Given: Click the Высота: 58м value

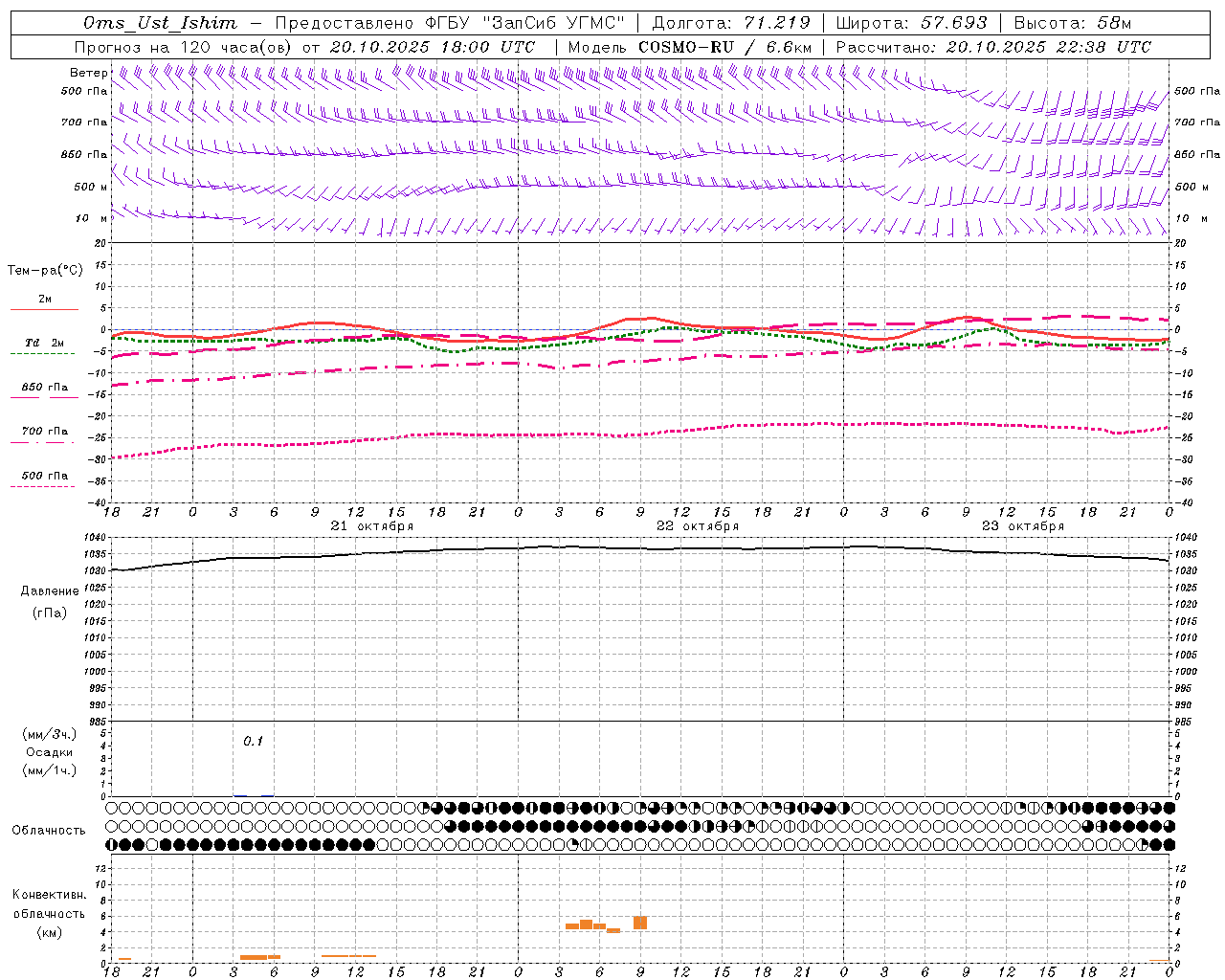Looking at the screenshot, I should pos(1073,23).
